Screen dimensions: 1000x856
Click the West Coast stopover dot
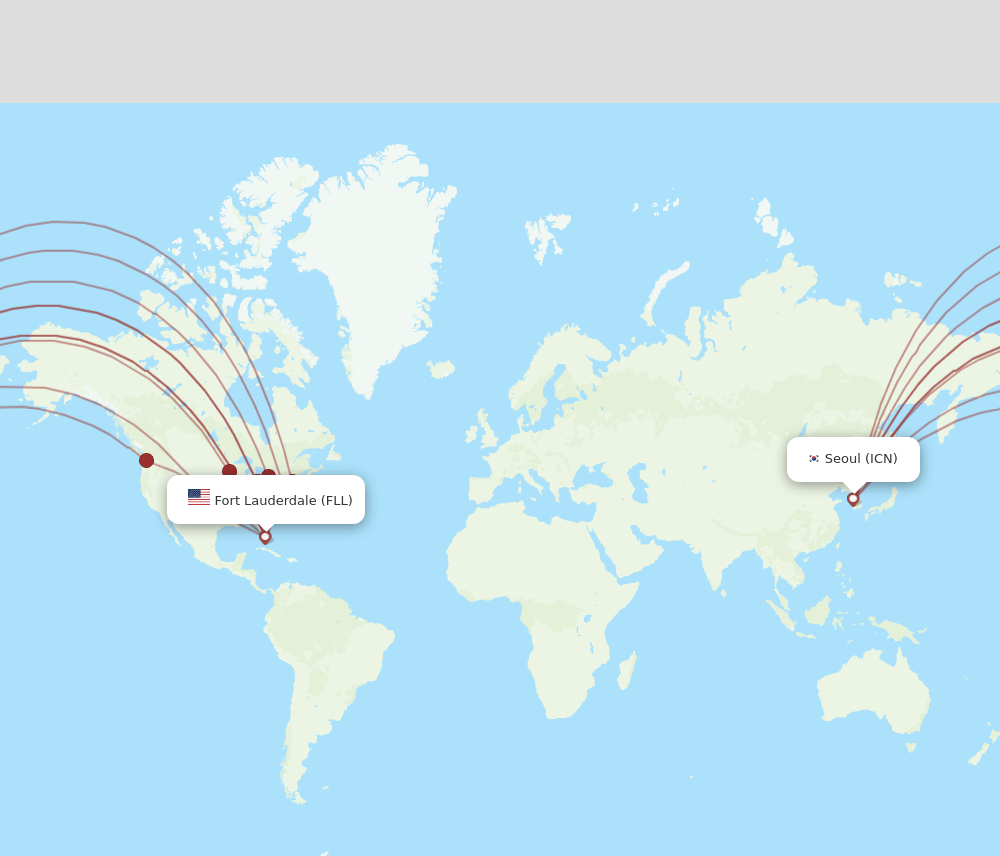(146, 460)
